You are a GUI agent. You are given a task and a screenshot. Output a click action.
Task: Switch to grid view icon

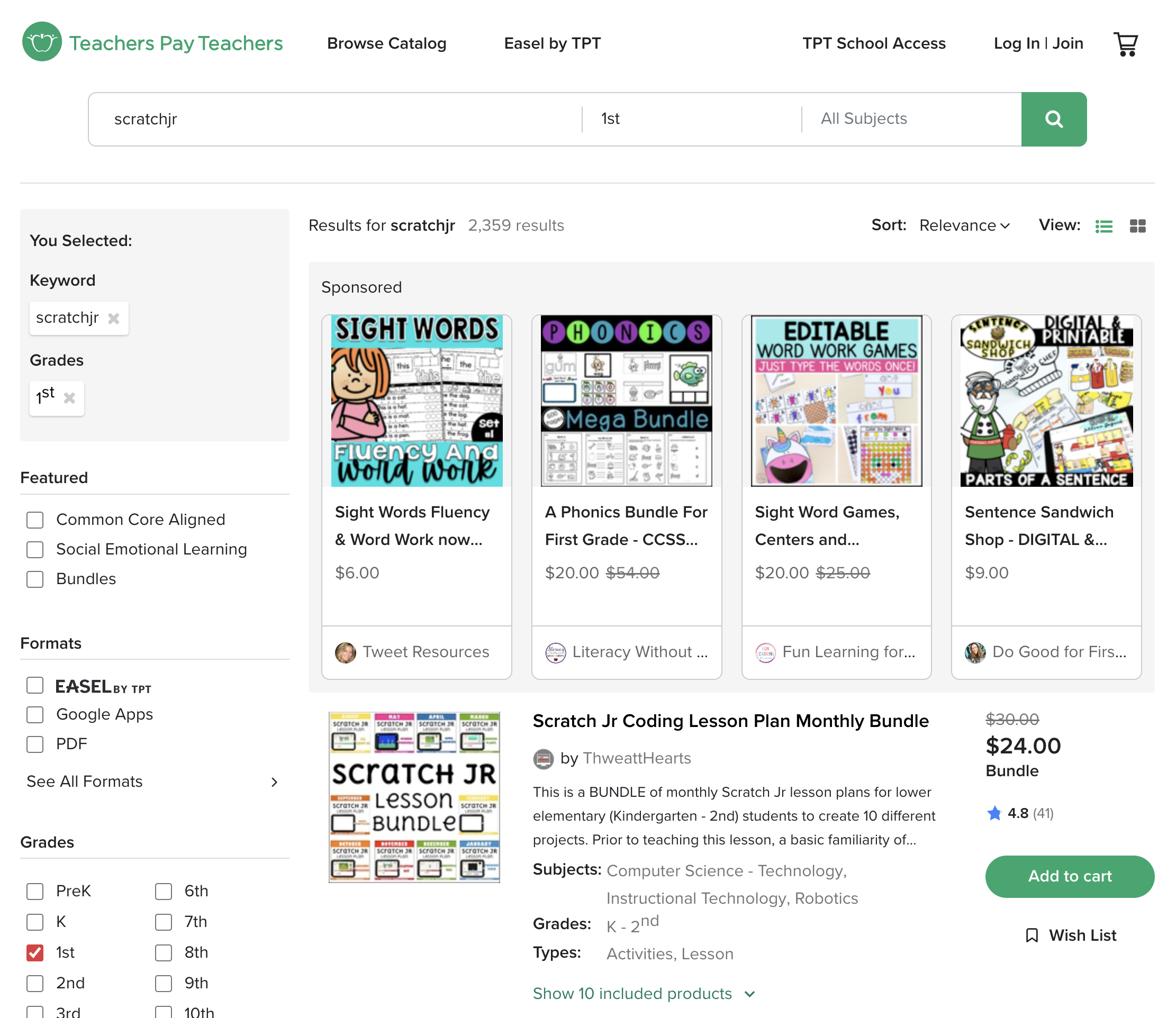pyautogui.click(x=1138, y=226)
